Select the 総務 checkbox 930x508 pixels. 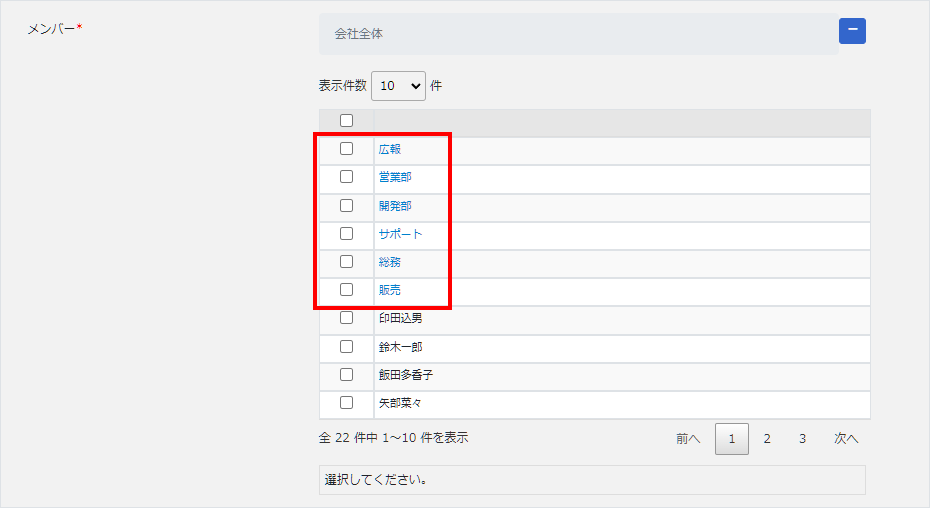[346, 261]
